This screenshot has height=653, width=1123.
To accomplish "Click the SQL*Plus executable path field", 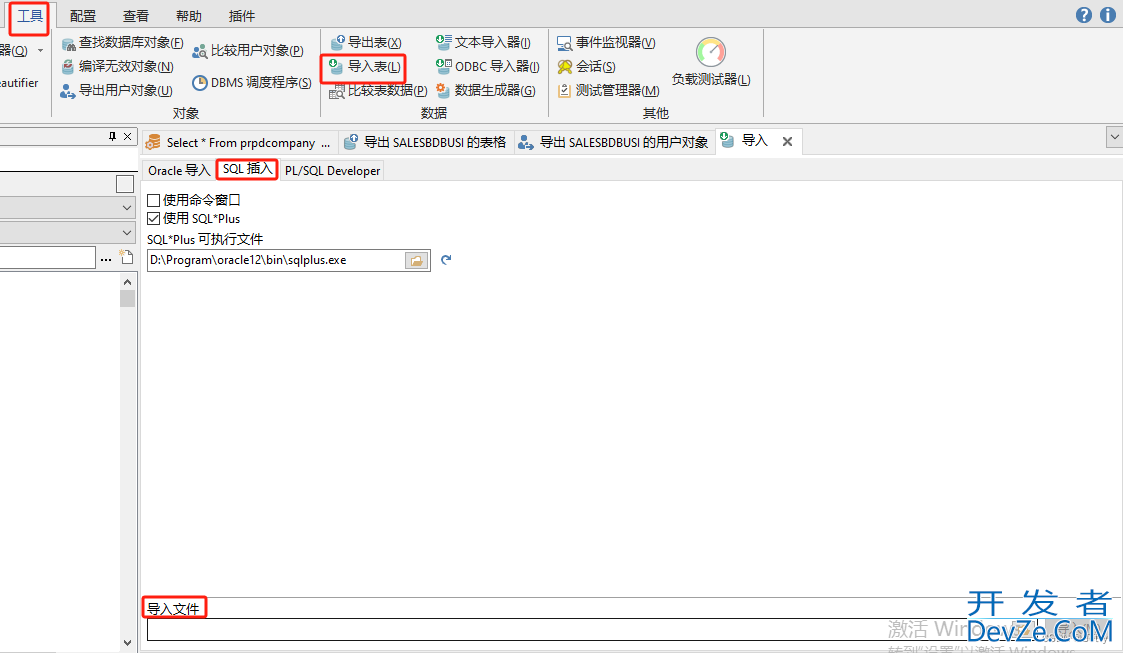I will [276, 260].
